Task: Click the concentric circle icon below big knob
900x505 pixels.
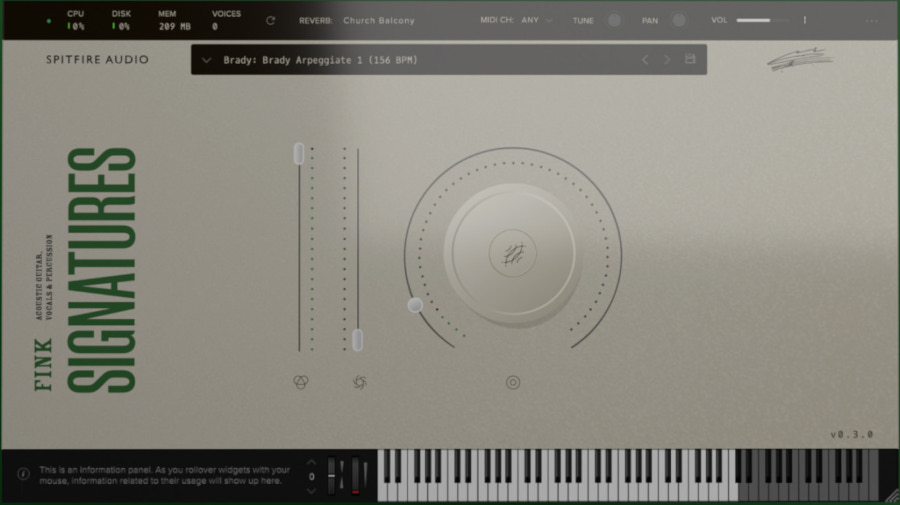Action: (x=513, y=382)
